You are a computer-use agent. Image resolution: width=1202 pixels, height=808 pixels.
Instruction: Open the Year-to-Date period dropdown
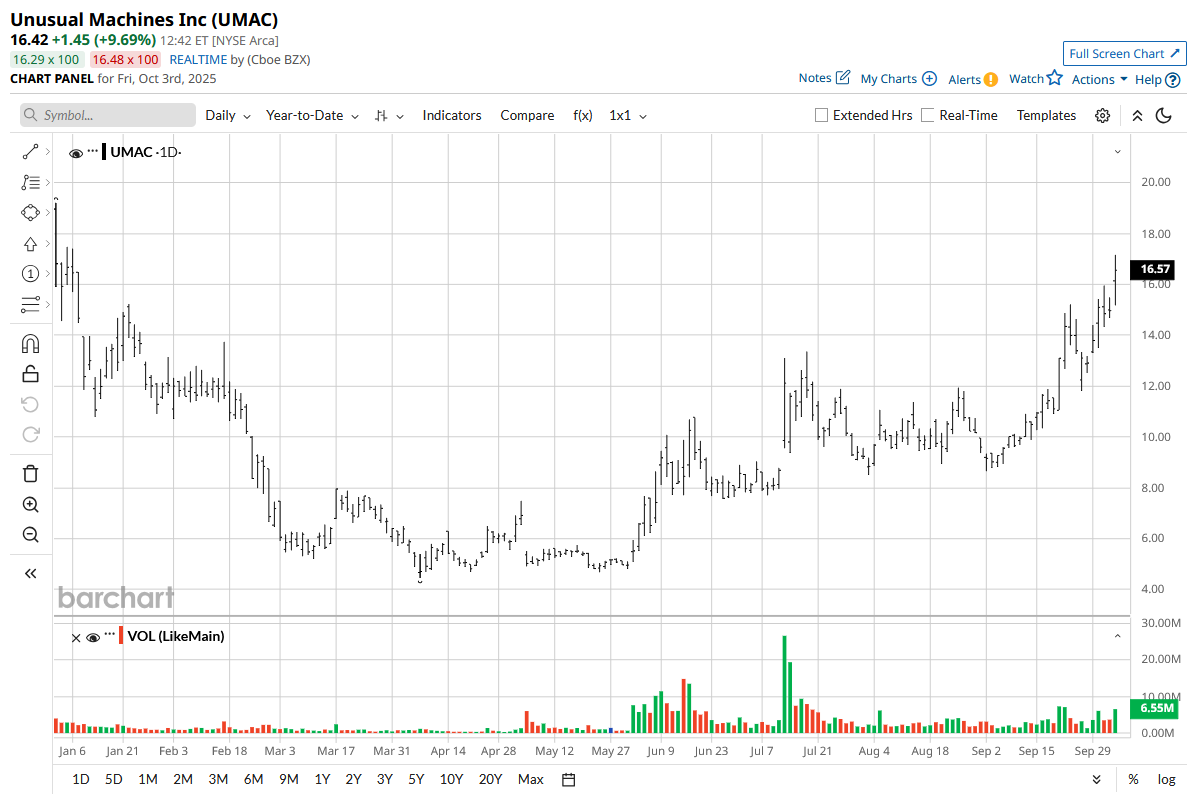click(312, 116)
